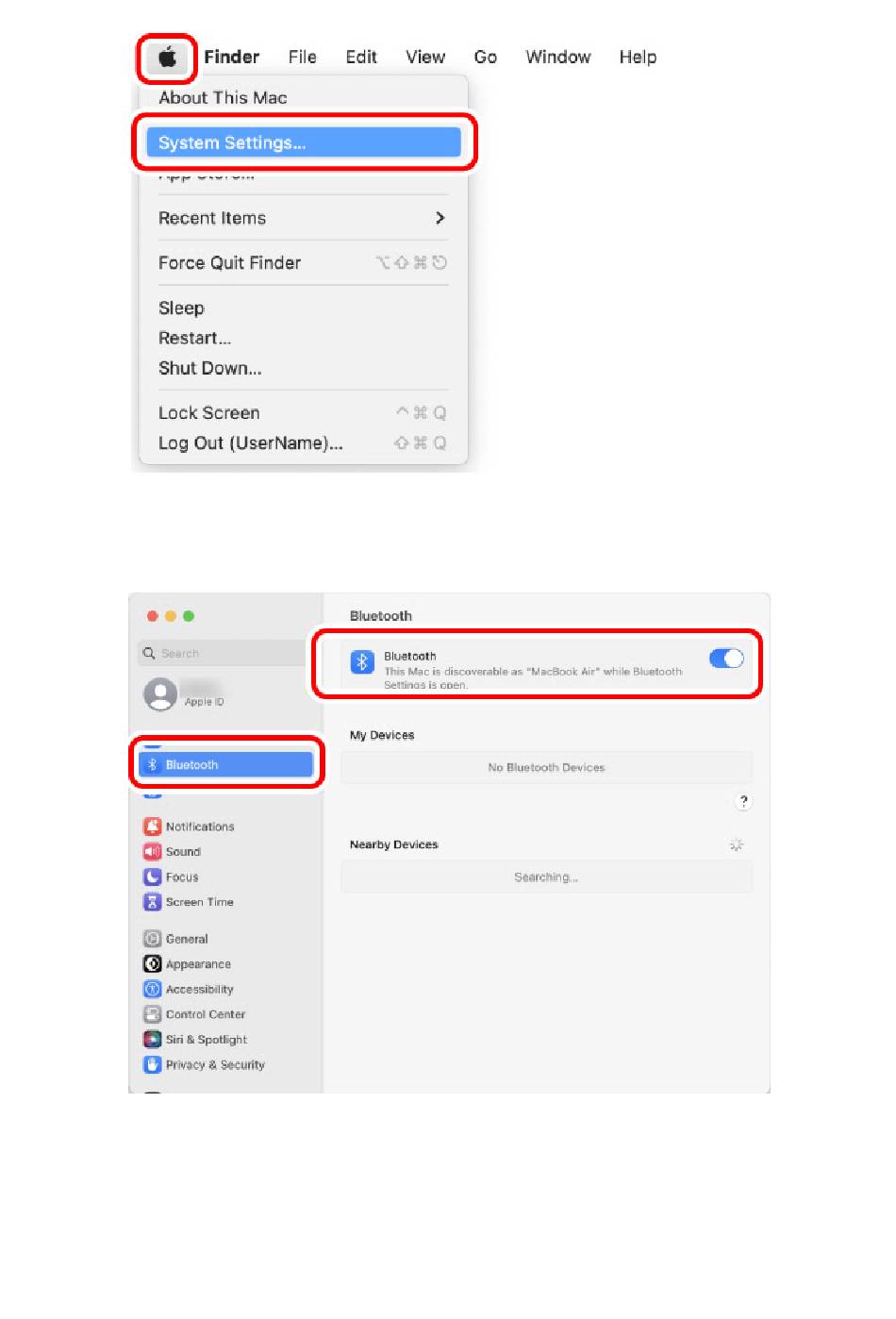Click the help question mark button
Screen dimensions: 896x1319
pos(743,801)
